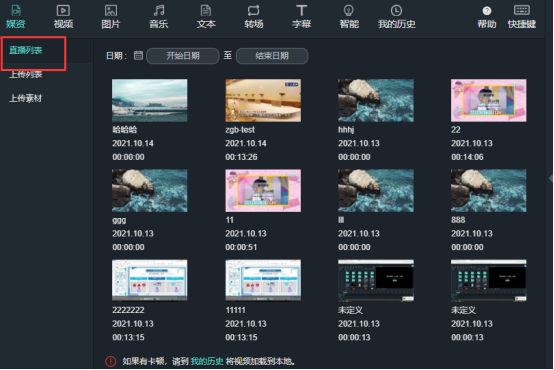Open 上传素材 in the sidebar
The width and height of the screenshot is (554, 370).
click(x=26, y=98)
